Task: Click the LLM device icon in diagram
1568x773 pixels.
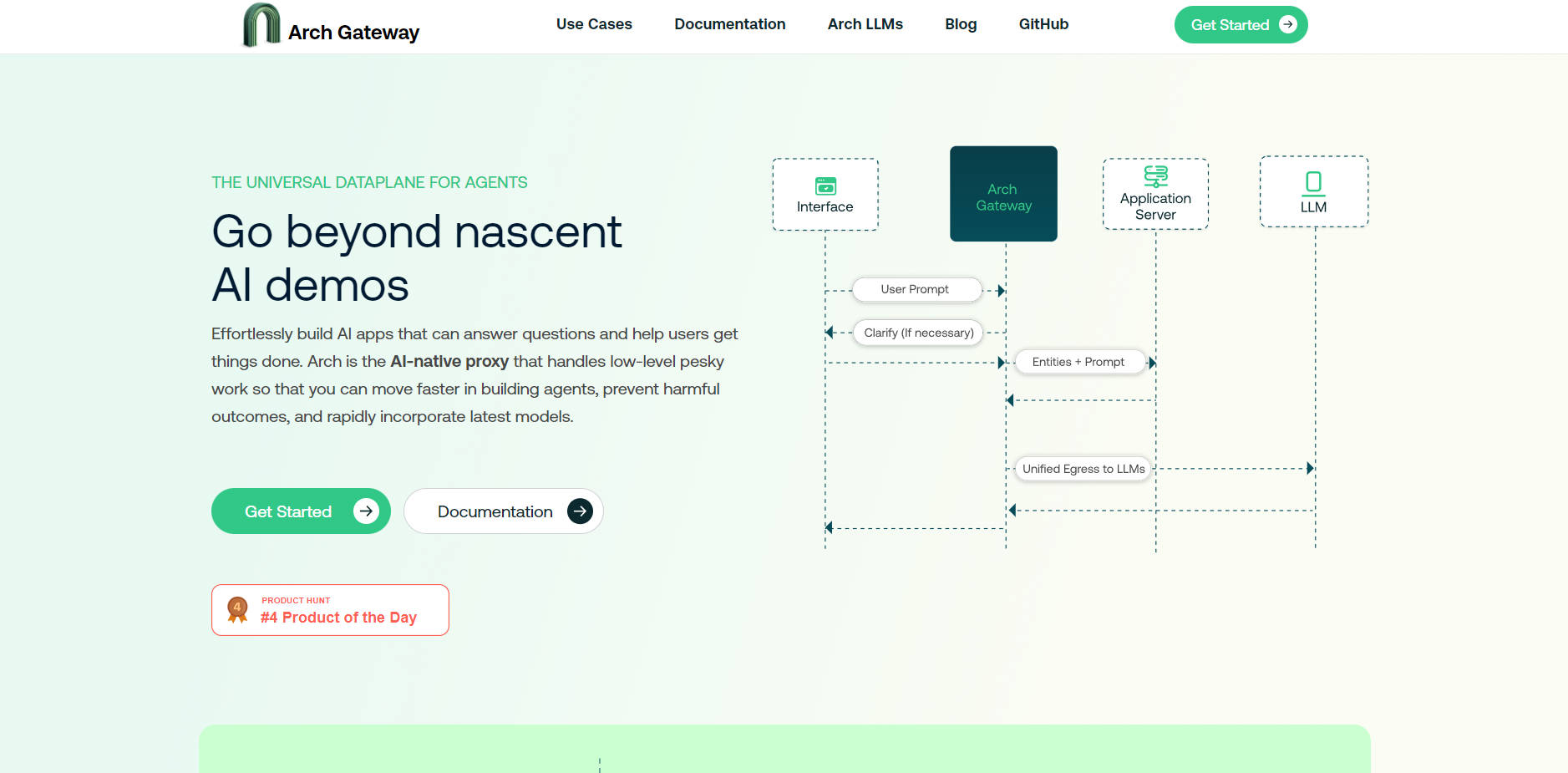Action: (x=1313, y=182)
